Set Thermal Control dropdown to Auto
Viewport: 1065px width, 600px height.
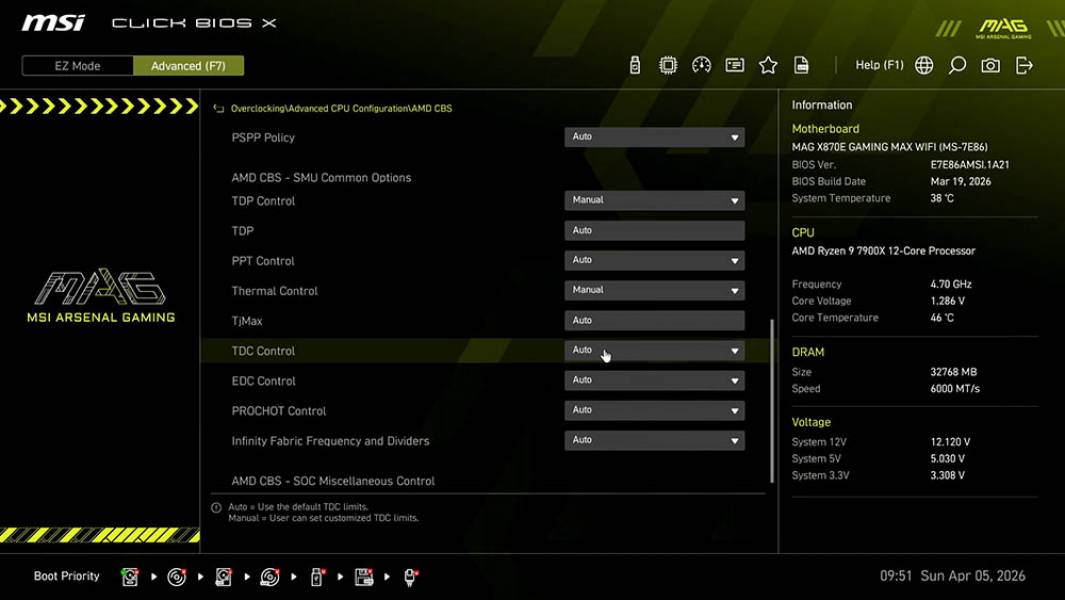(654, 290)
